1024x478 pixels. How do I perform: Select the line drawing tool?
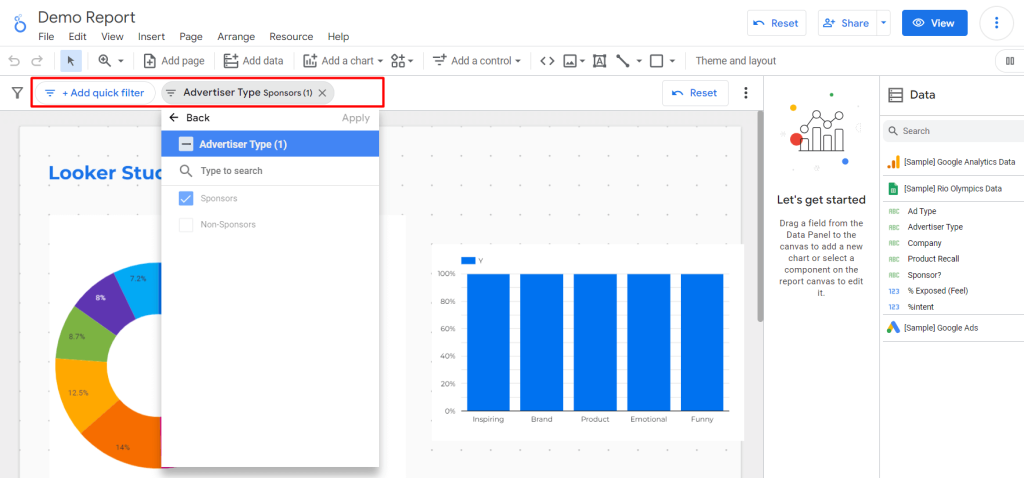point(622,61)
